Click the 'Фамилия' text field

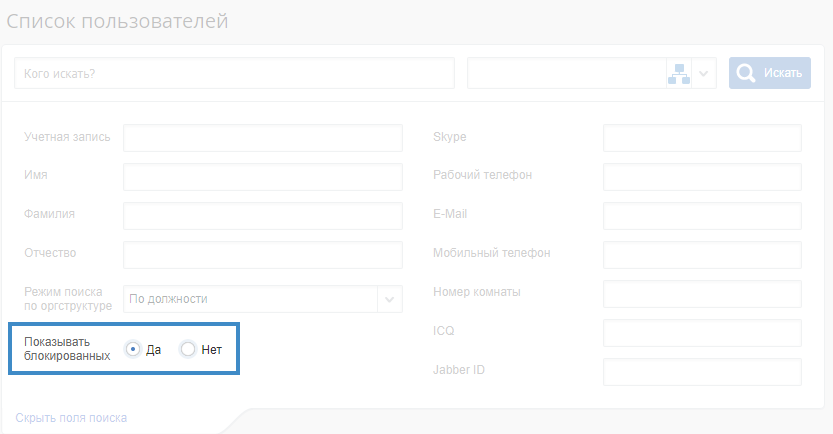coord(262,216)
